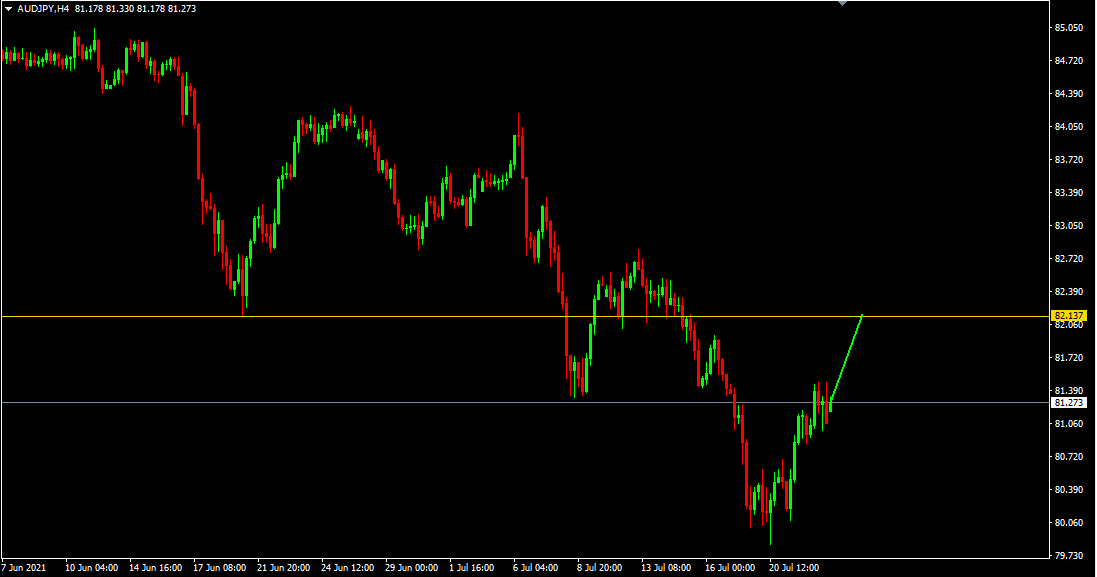Select the green projected trend line
1097x577 pixels.
pos(846,358)
